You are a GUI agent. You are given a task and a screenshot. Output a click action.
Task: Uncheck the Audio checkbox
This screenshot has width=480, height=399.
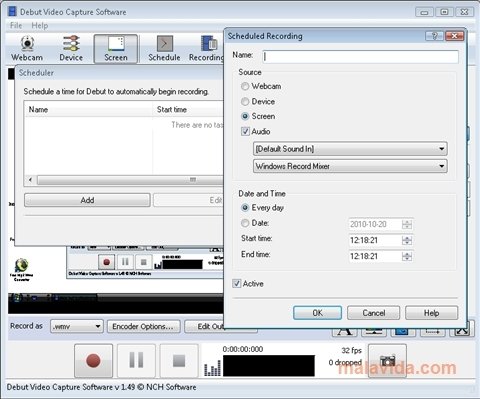coord(245,131)
